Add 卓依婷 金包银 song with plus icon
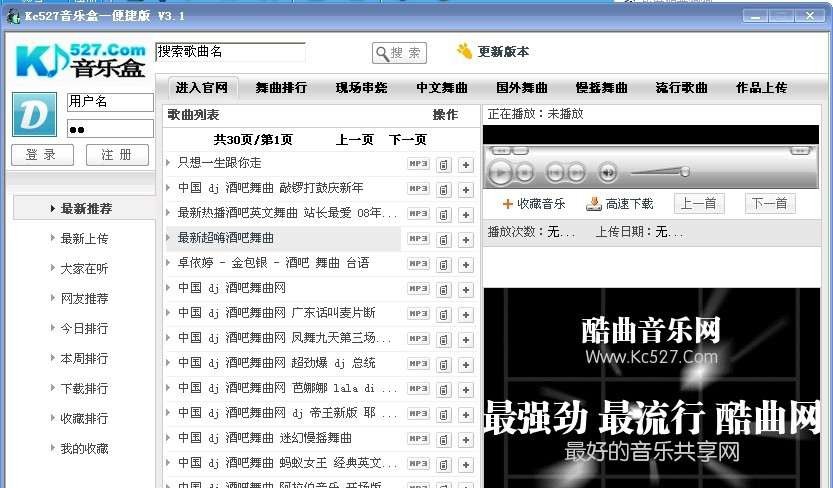Viewport: 833px width, 488px height. pos(466,265)
